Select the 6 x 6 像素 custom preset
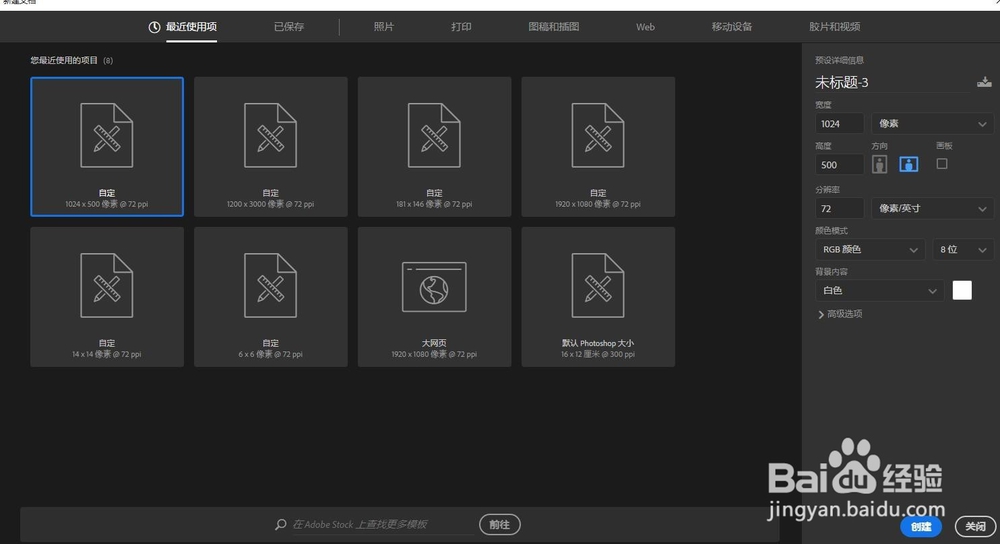 point(270,297)
